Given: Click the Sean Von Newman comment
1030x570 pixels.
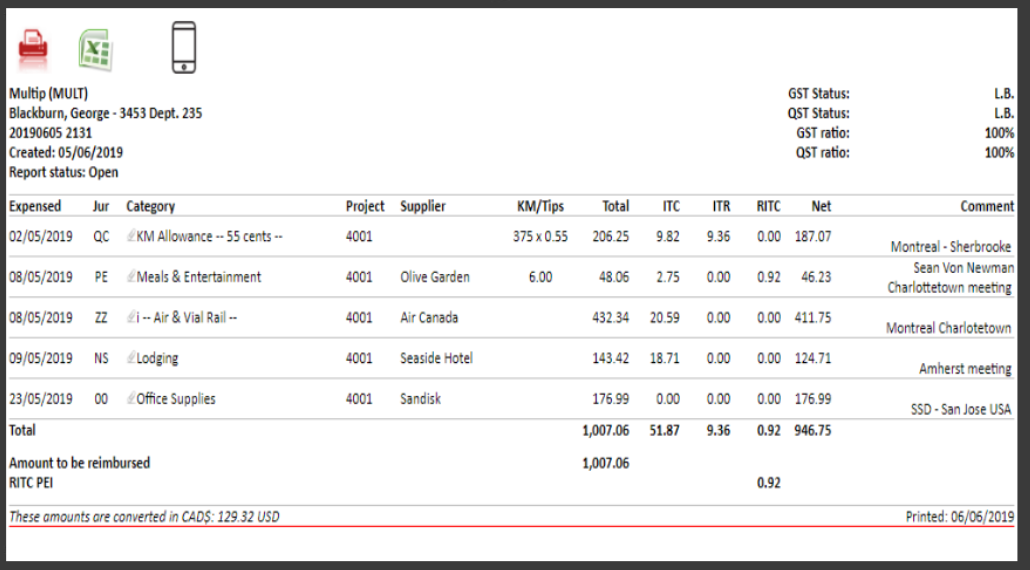Looking at the screenshot, I should click(963, 268).
